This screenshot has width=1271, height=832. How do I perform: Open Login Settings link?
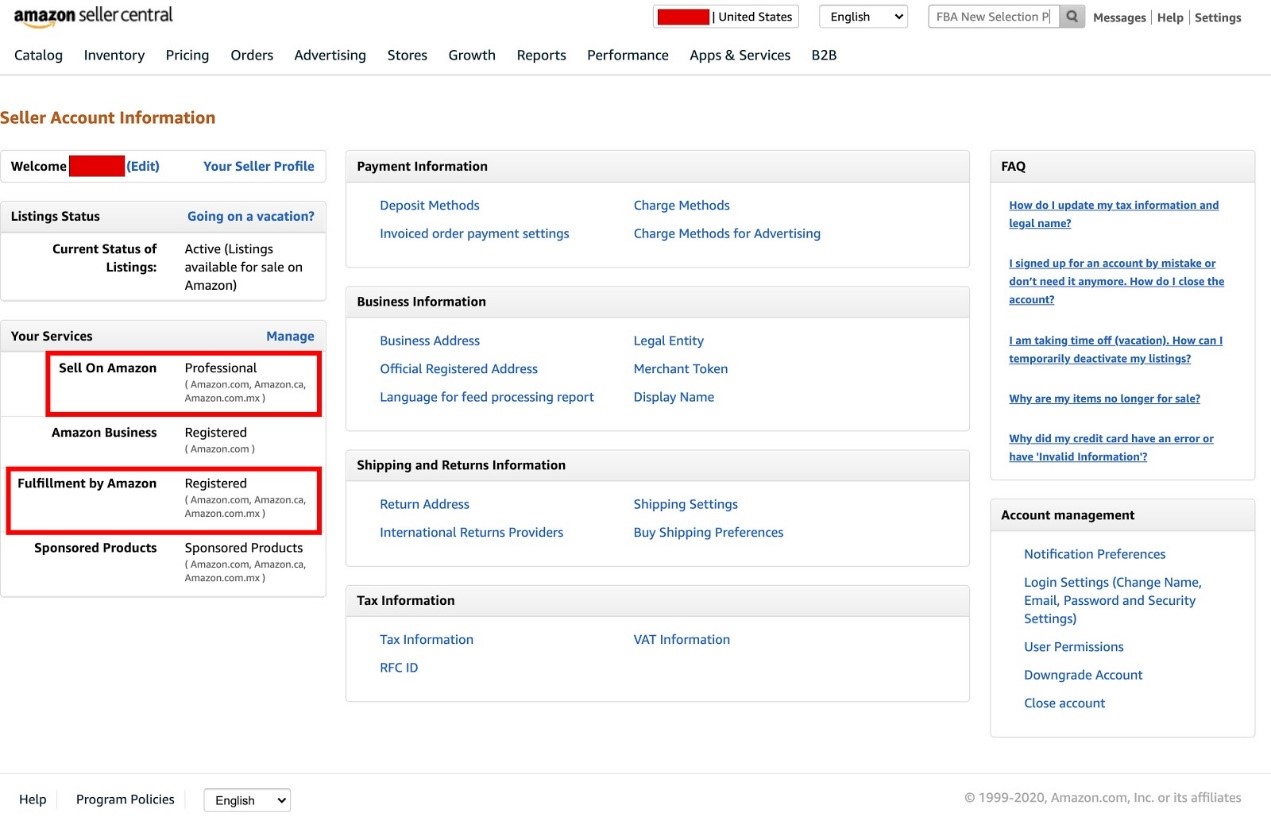coord(1112,600)
